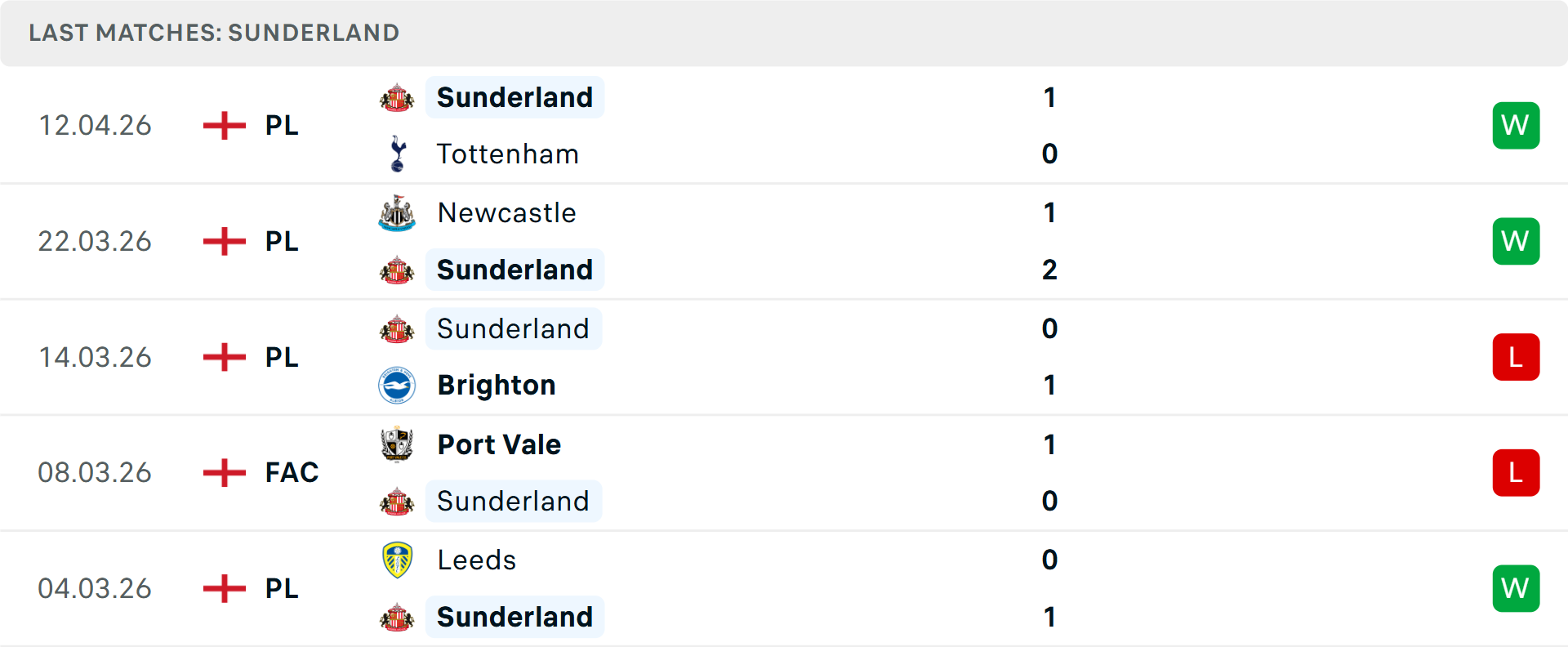1568x647 pixels.
Task: Click the LAST MATCHES: SUNDERLAND header
Action: tap(214, 33)
